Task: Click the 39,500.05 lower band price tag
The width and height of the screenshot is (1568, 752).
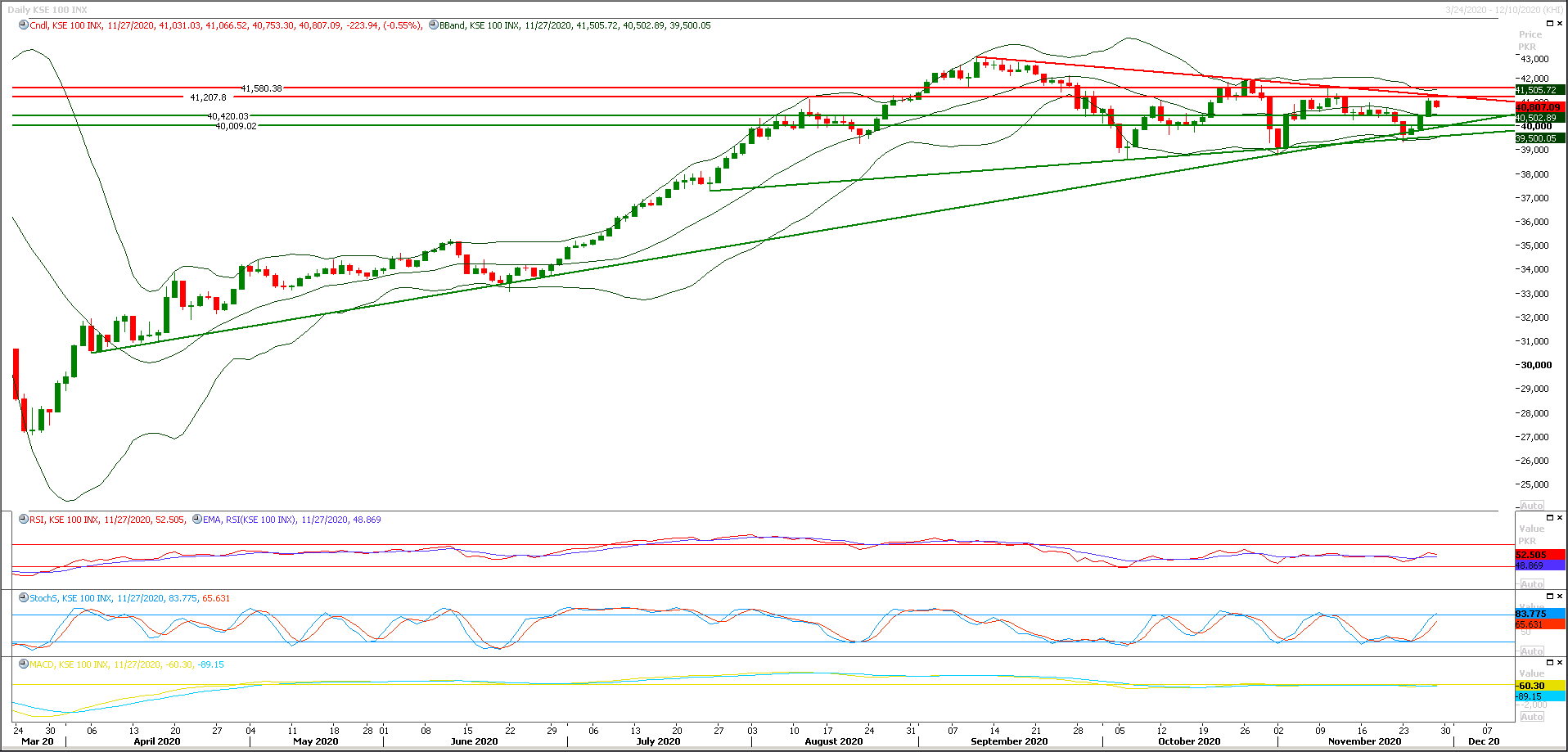Action: (1540, 138)
